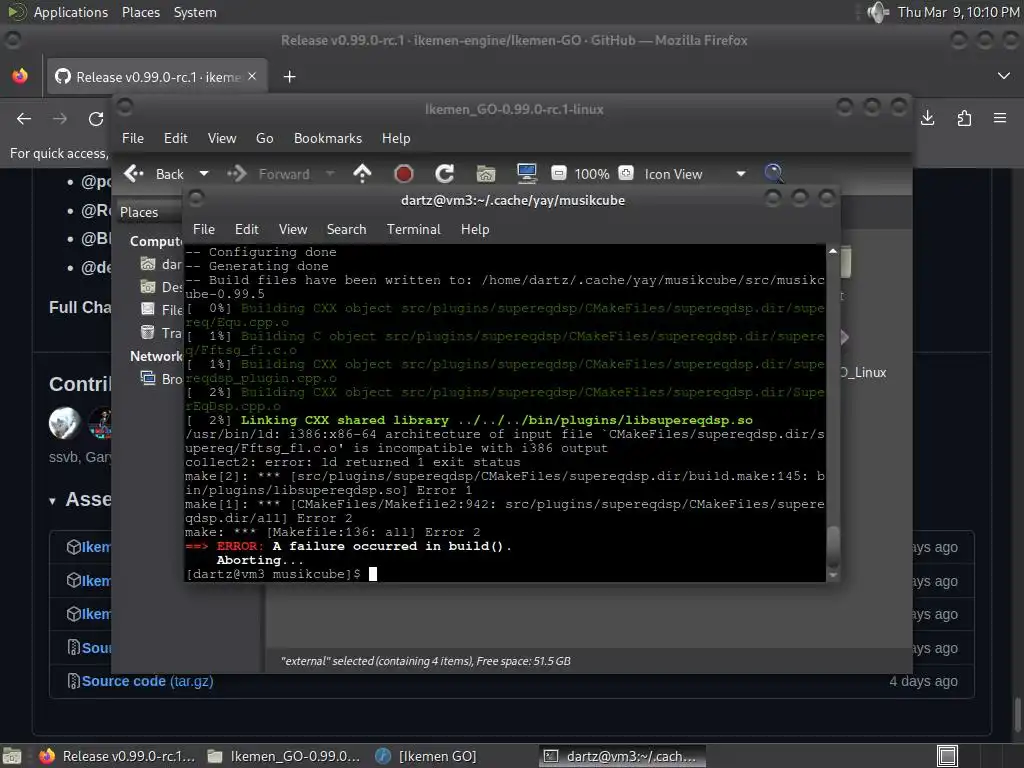Open Bookmarks menu in file manager
This screenshot has height=768, width=1024.
tap(327, 138)
